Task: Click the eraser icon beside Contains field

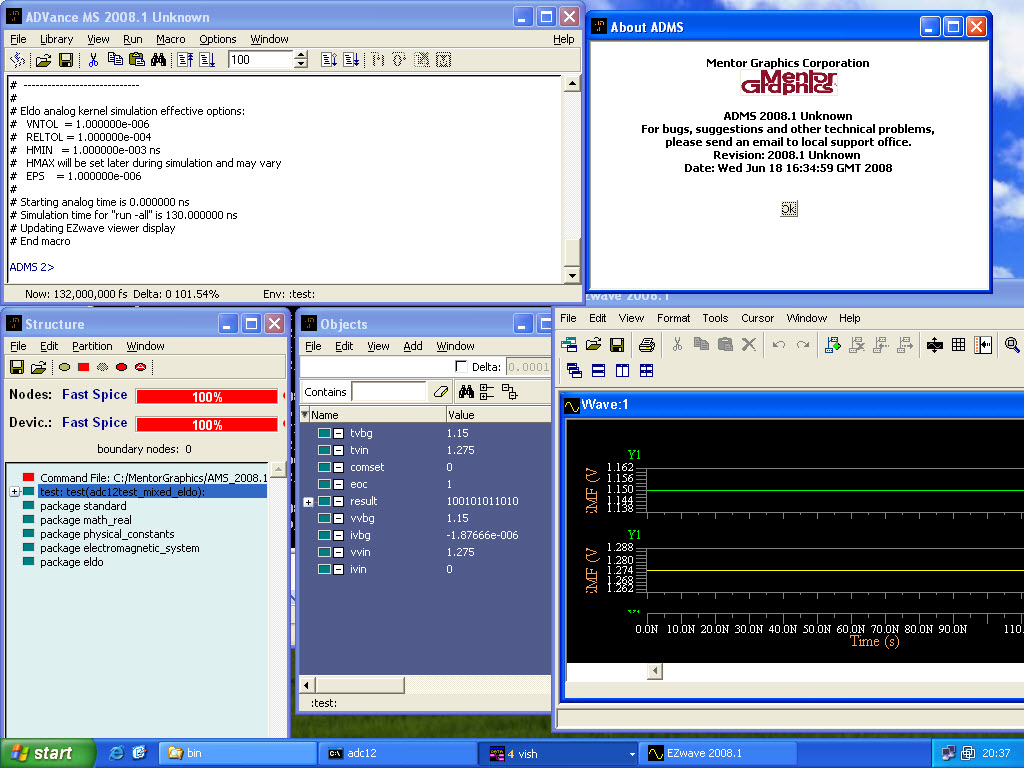Action: (441, 392)
